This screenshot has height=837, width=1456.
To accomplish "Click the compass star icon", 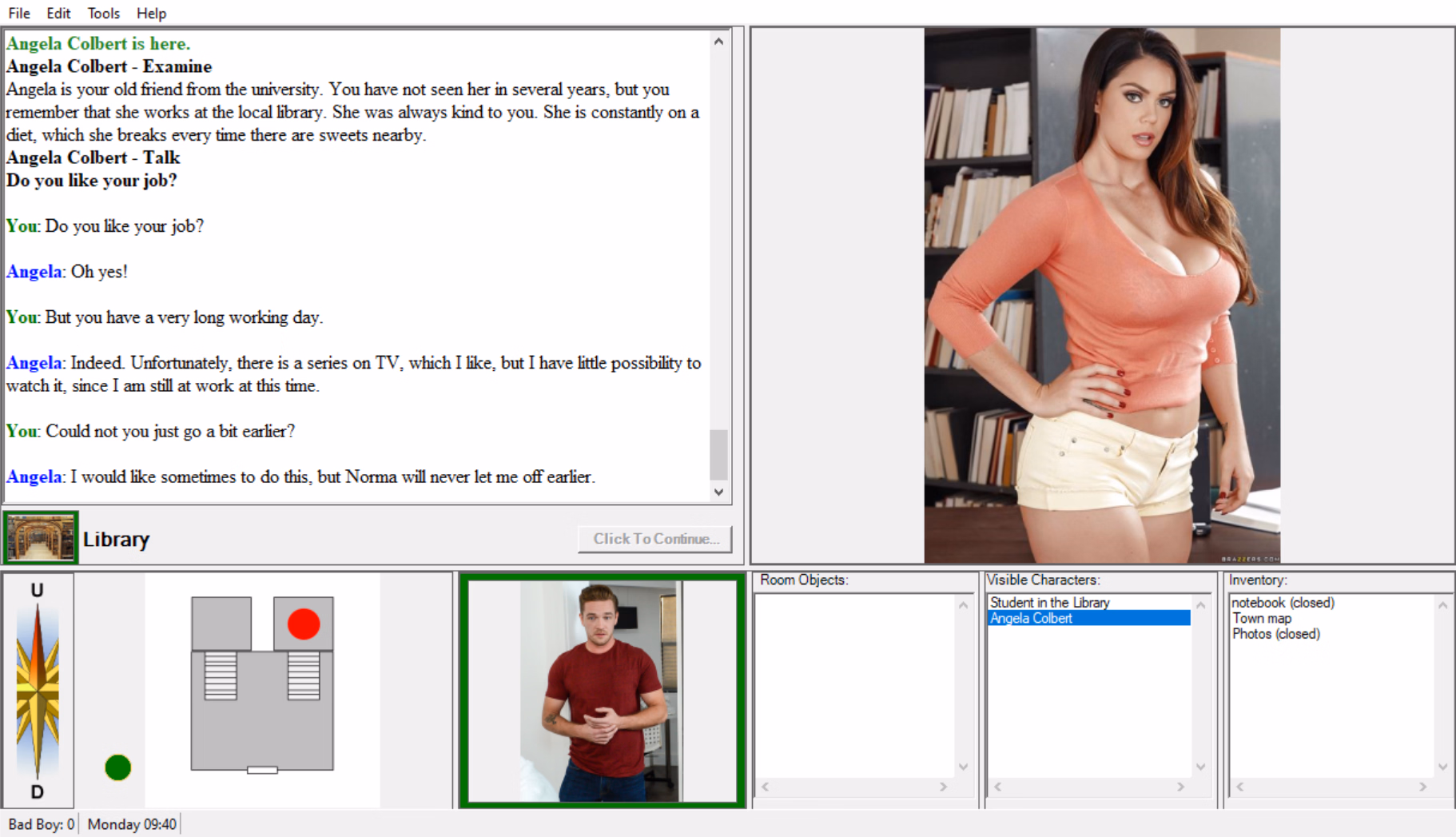I will pyautogui.click(x=38, y=691).
